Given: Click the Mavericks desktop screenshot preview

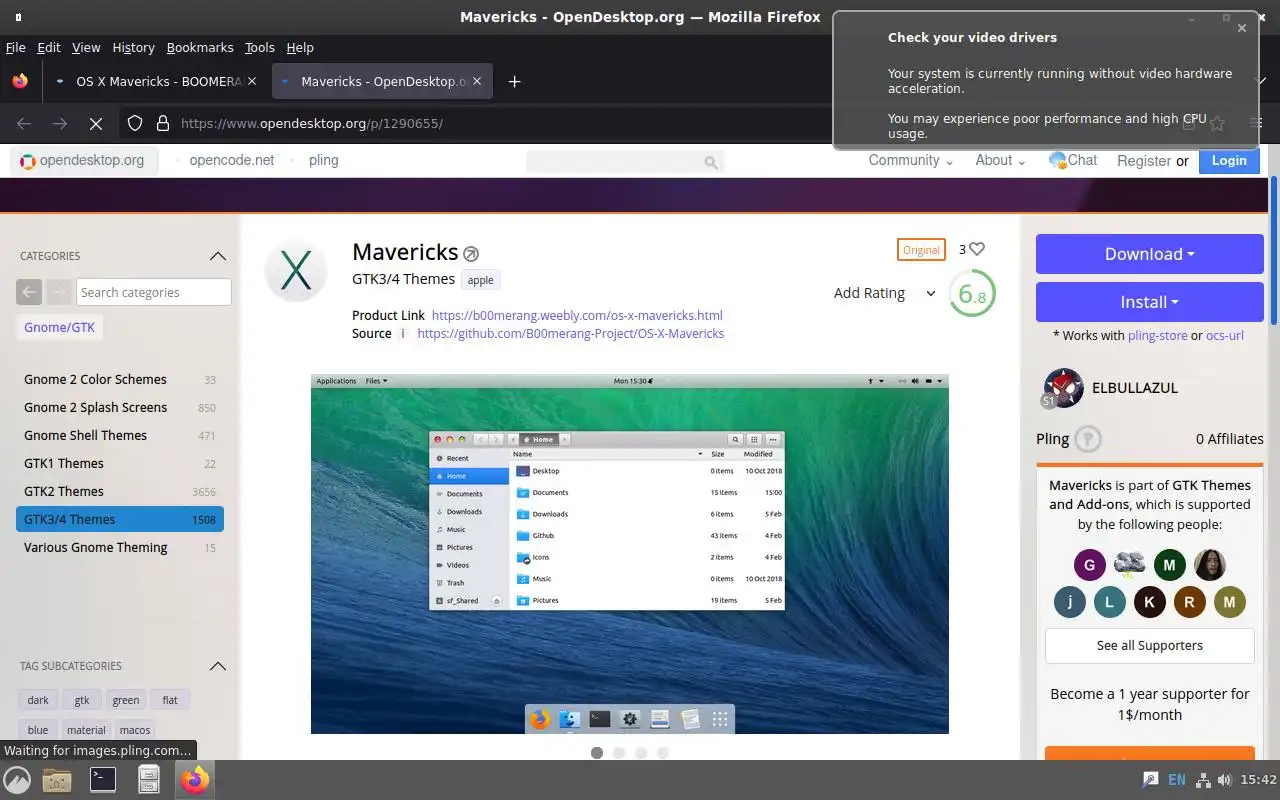Looking at the screenshot, I should pos(630,554).
